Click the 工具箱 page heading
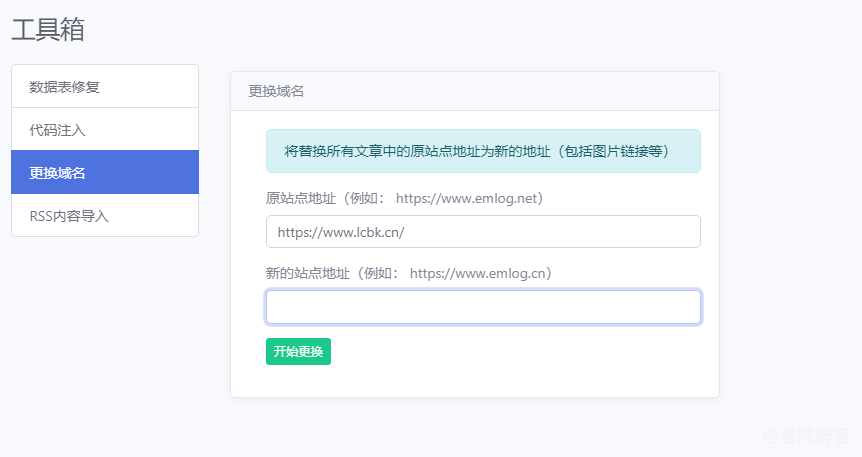This screenshot has height=457, width=862. (48, 30)
